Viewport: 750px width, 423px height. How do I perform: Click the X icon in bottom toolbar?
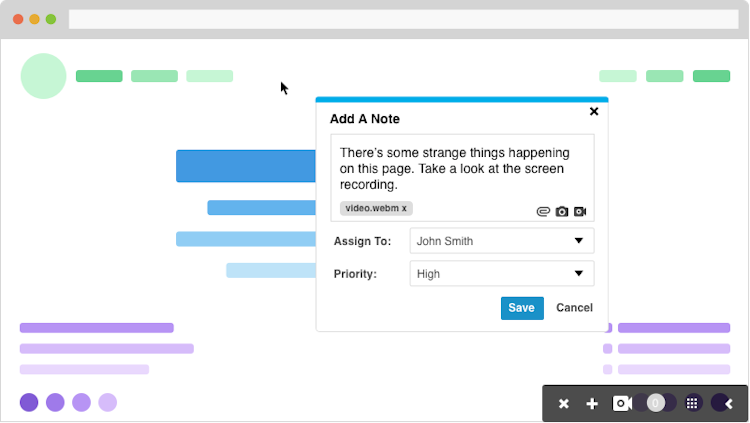tap(564, 403)
